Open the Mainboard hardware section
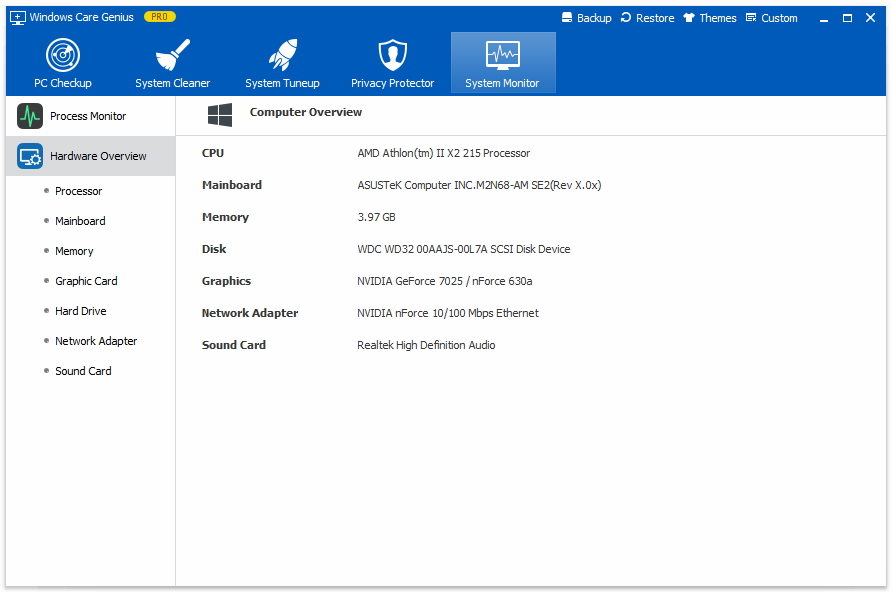The height and width of the screenshot is (592, 892). point(80,221)
